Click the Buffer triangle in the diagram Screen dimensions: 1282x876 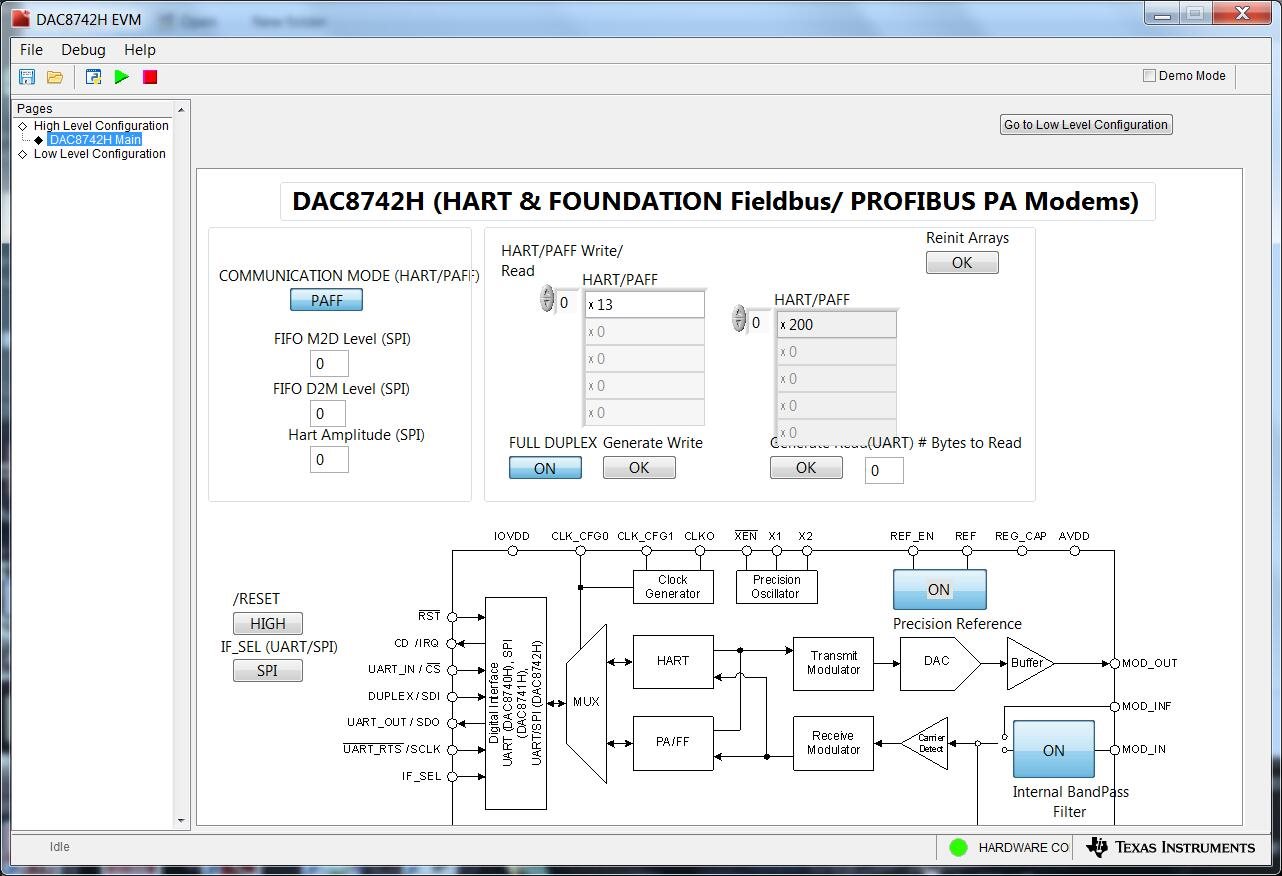coord(1029,663)
